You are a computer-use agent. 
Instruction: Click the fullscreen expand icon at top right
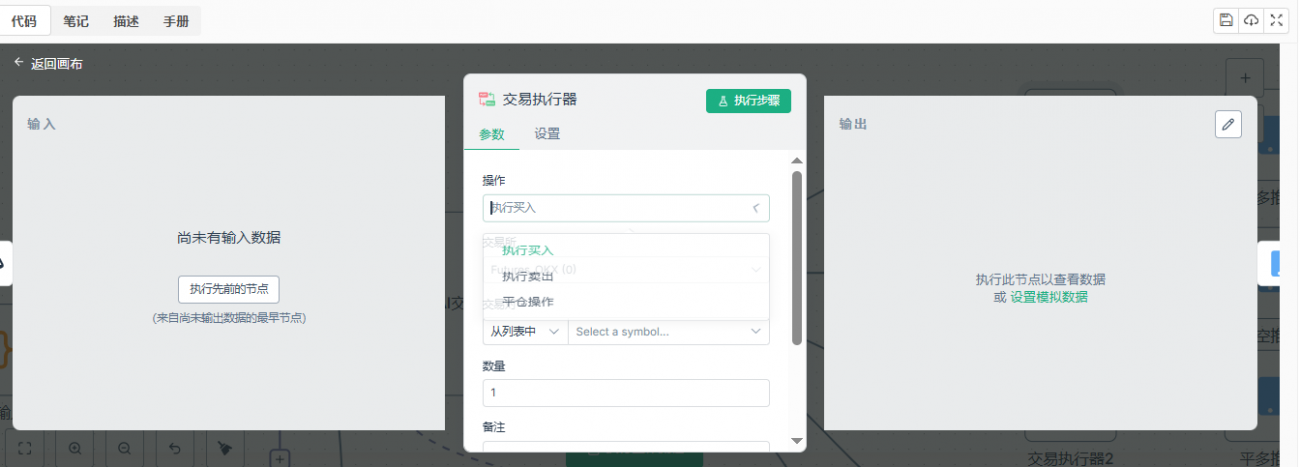pyautogui.click(x=1276, y=20)
